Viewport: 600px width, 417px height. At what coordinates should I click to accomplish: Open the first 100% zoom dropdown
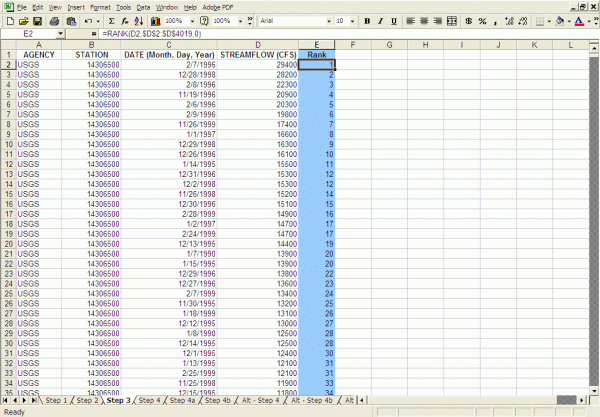click(192, 21)
